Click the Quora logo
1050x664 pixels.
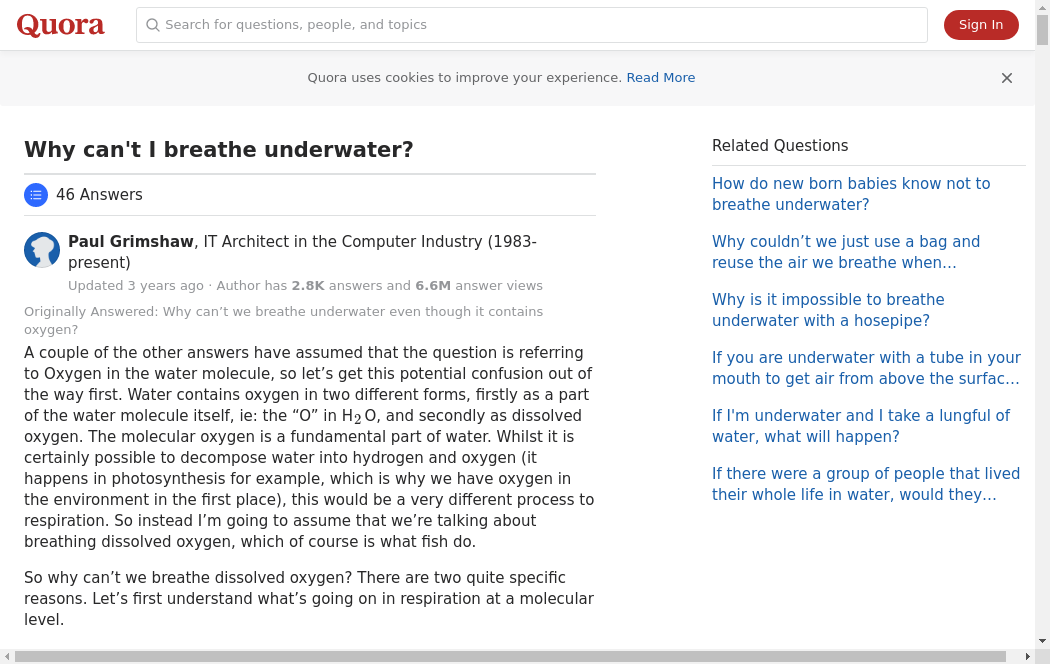click(x=60, y=25)
